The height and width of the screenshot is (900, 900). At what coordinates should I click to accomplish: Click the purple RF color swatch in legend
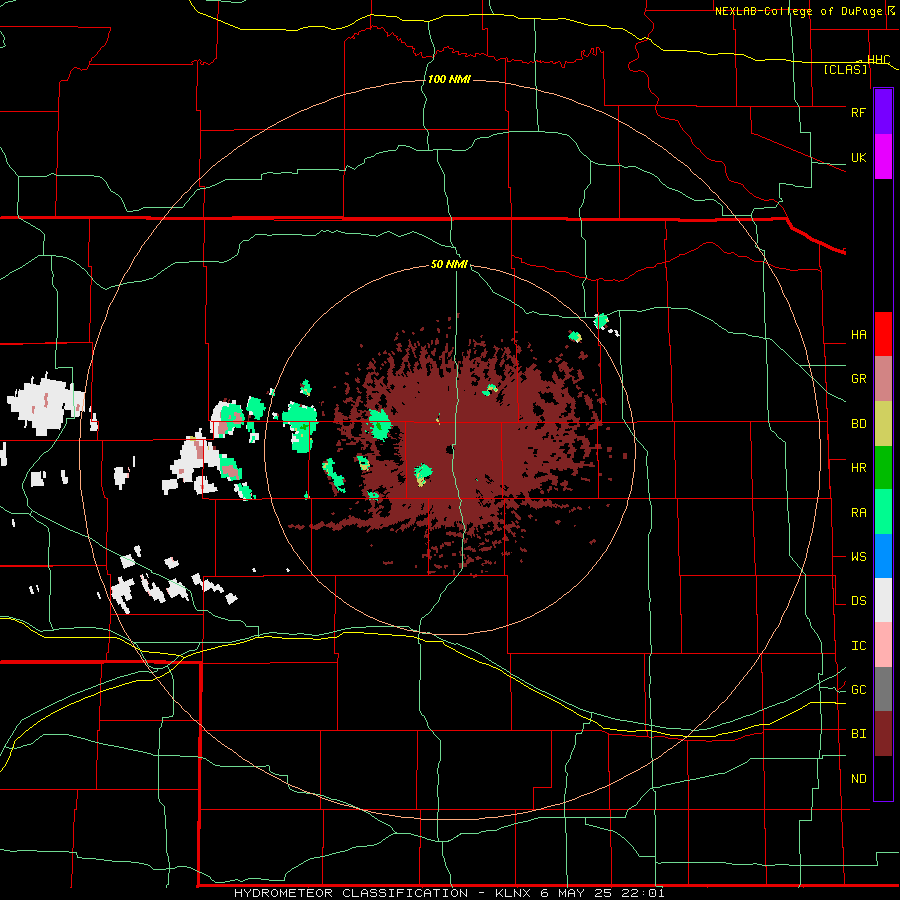click(x=883, y=112)
